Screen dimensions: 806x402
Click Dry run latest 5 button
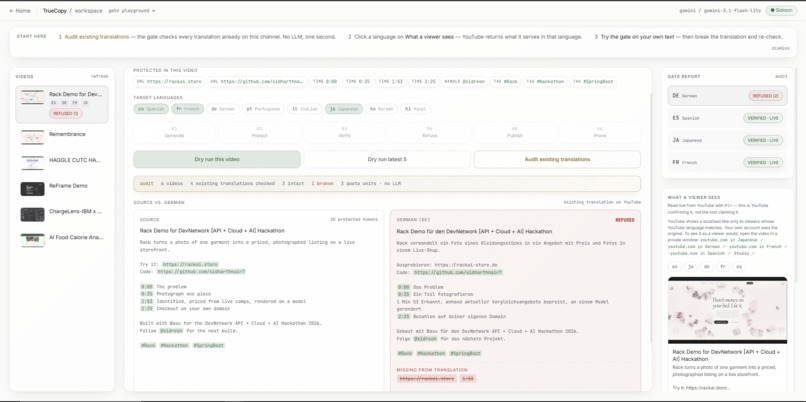coord(387,159)
